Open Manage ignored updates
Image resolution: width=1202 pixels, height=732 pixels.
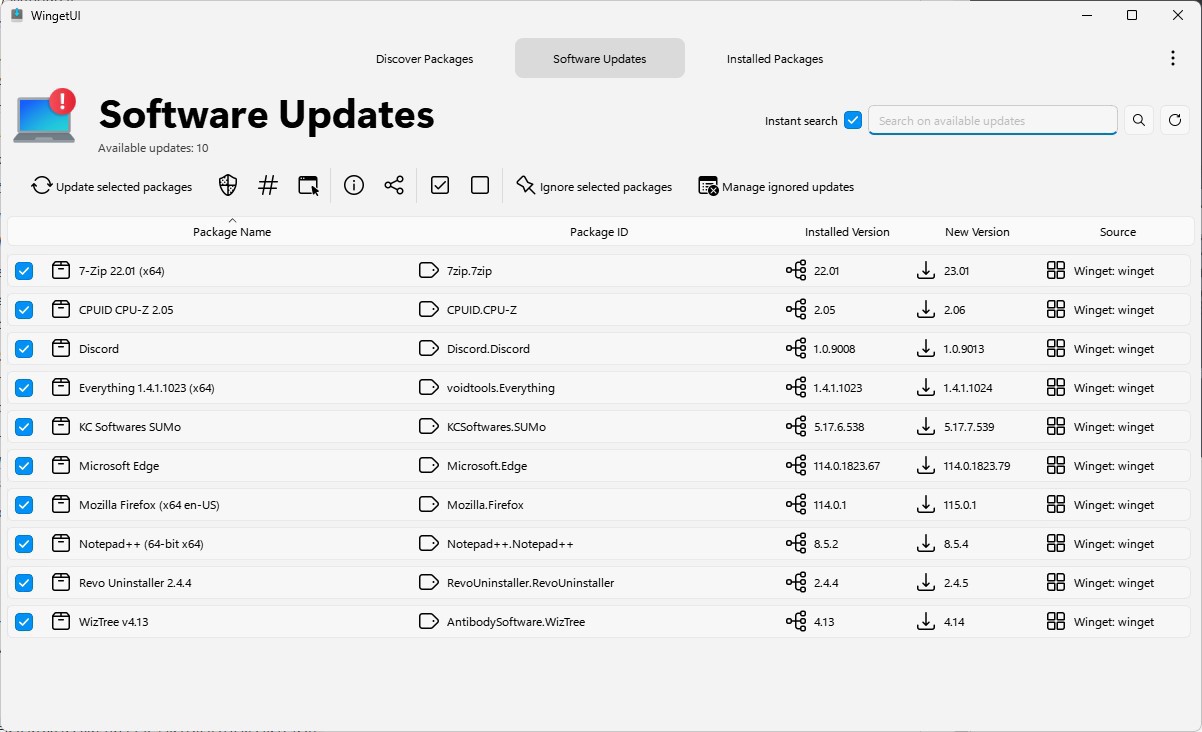[x=776, y=186]
